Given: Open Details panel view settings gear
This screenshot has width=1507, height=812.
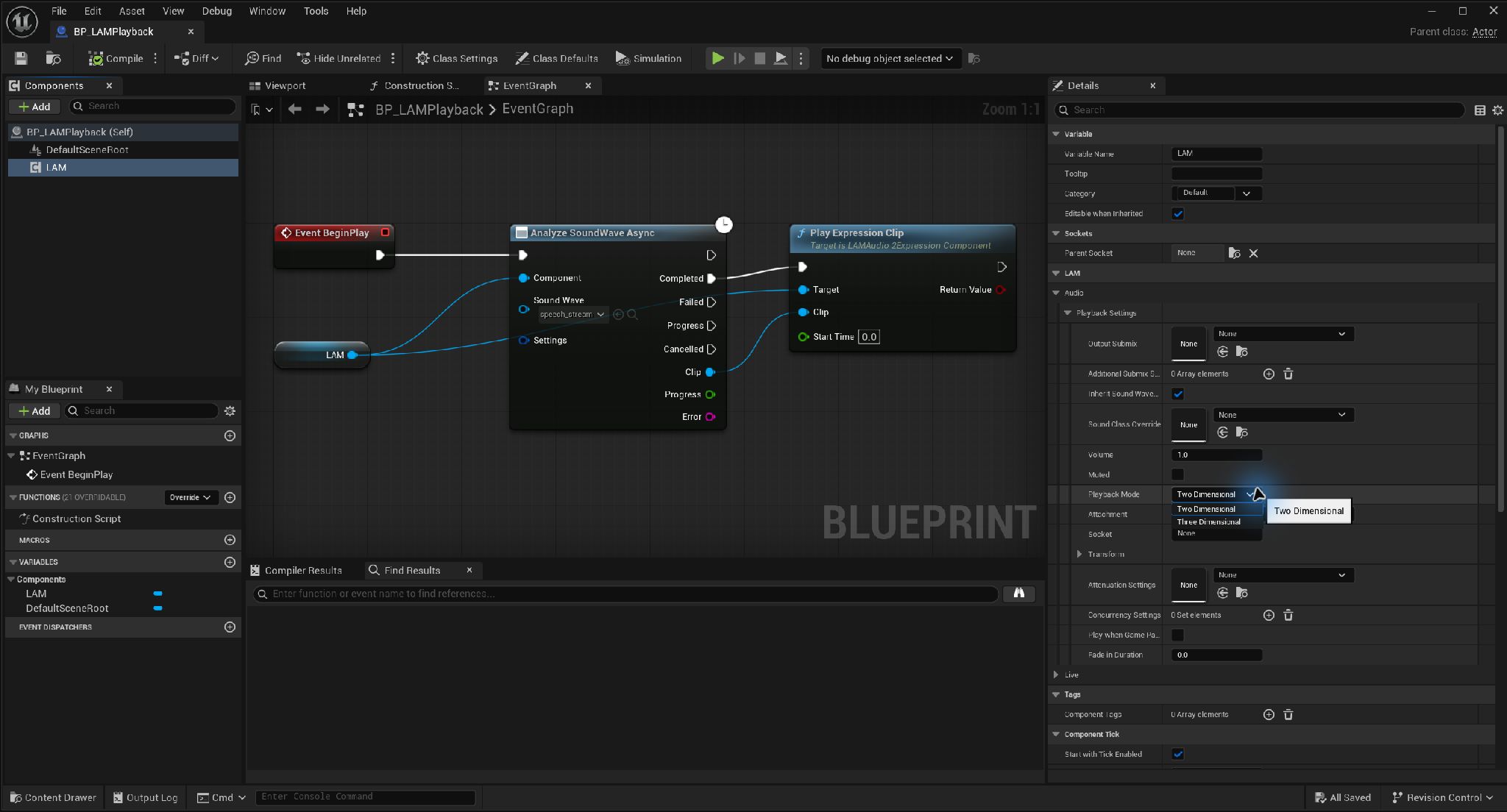Looking at the screenshot, I should coord(1497,110).
